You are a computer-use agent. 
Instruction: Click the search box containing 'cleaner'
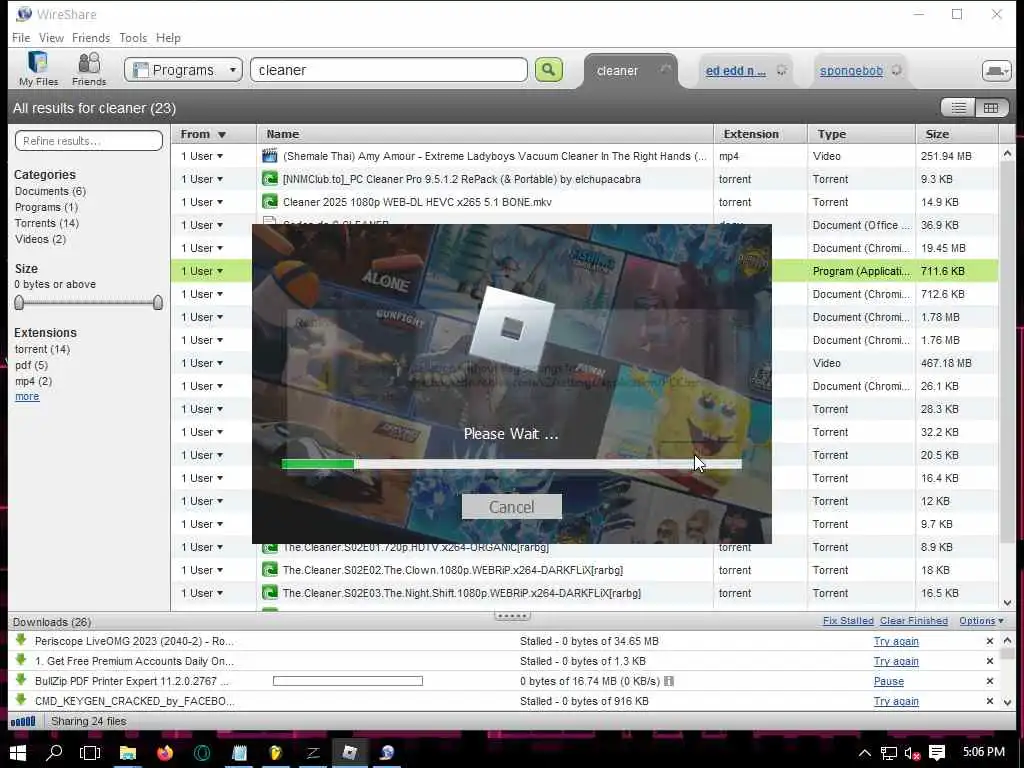389,70
